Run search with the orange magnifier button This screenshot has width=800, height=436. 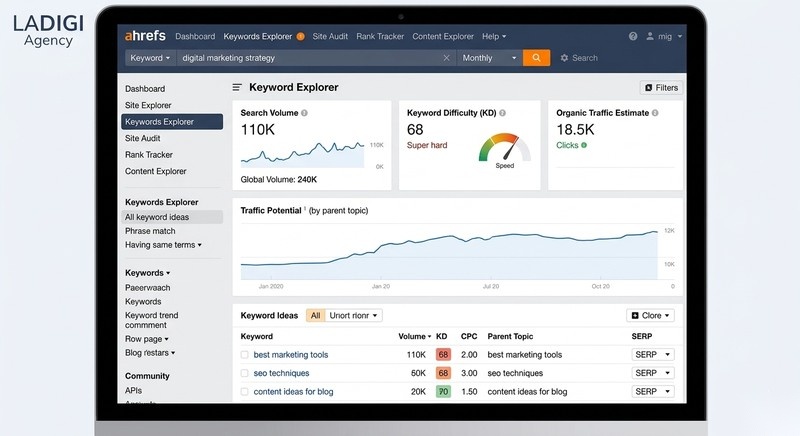pos(536,58)
